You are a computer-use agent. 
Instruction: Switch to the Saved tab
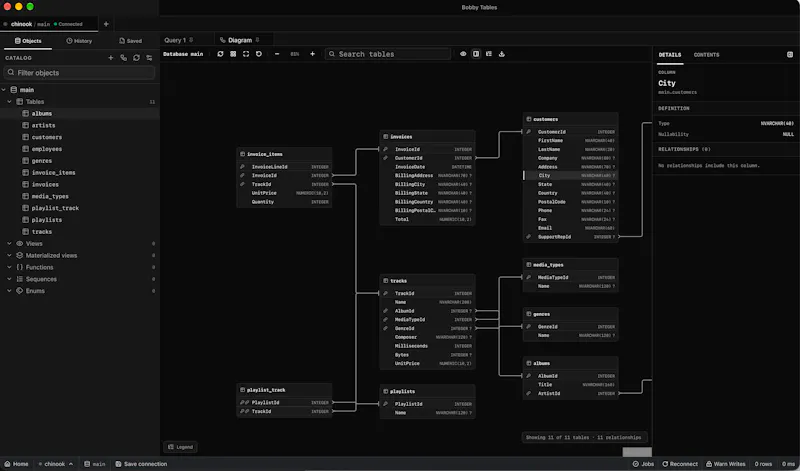[x=131, y=41]
